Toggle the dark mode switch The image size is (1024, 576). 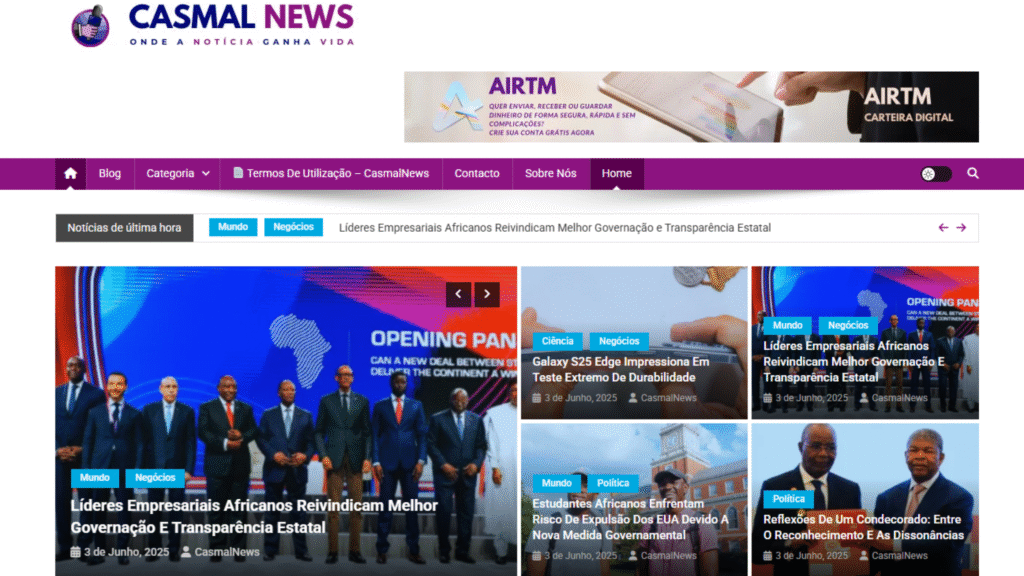coord(936,174)
